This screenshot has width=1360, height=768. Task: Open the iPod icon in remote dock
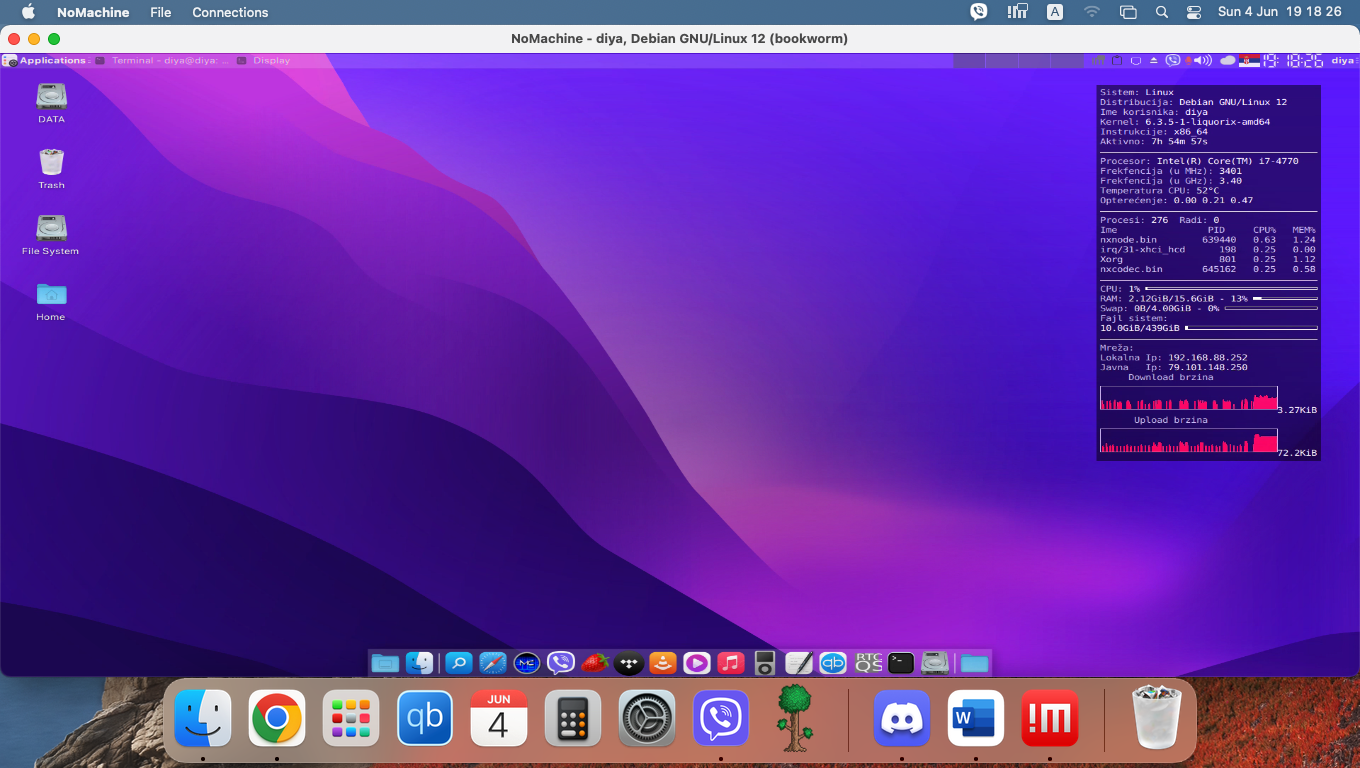click(x=765, y=662)
